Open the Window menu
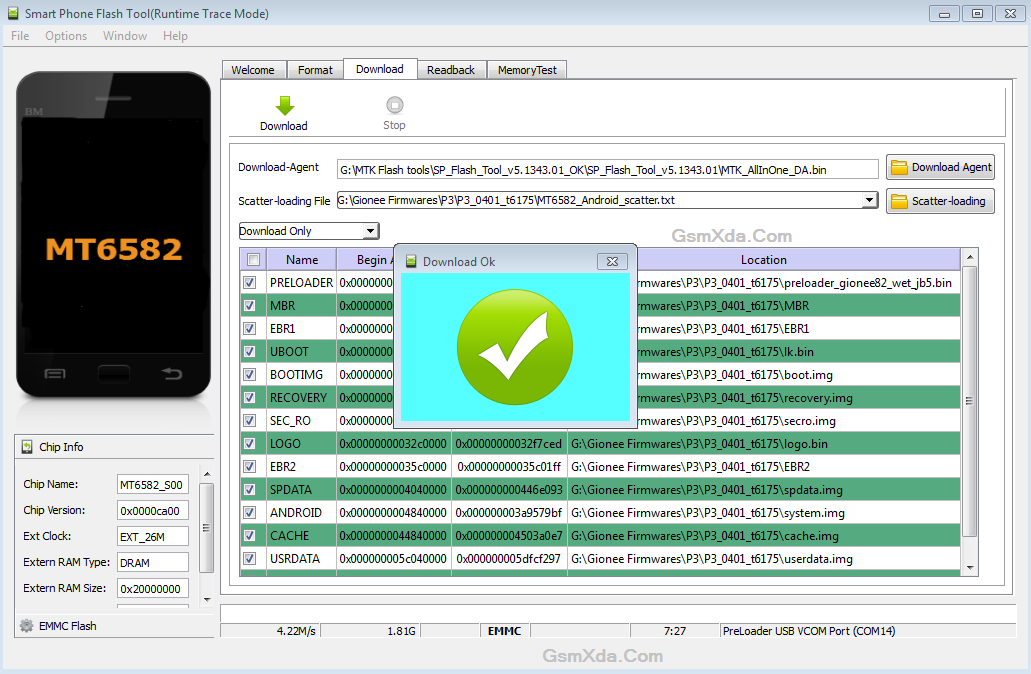The image size is (1031, 674). pos(125,36)
